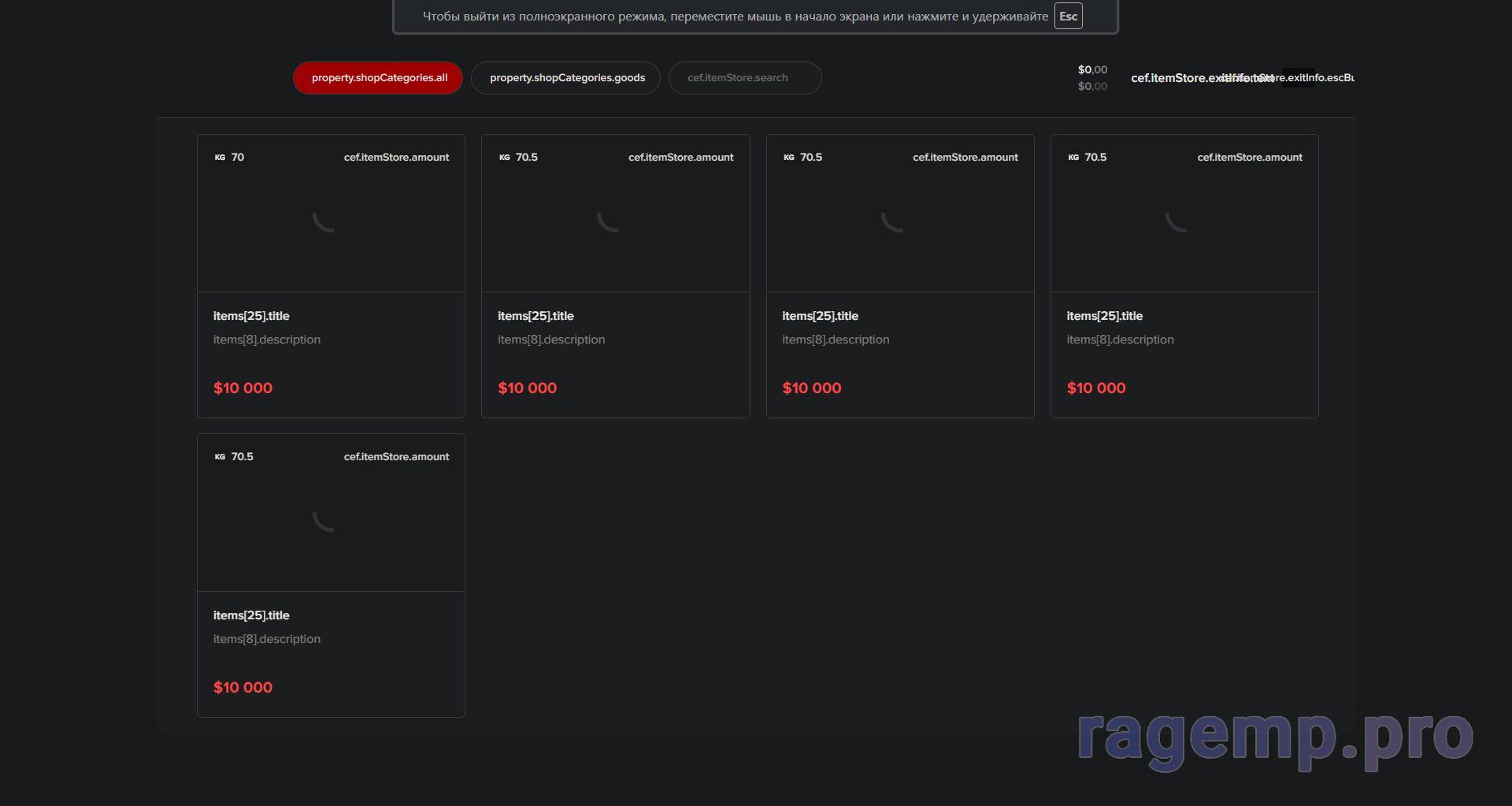Click cef.itemStore.amount label on the 70 kg card
This screenshot has height=806, width=1512.
click(396, 157)
